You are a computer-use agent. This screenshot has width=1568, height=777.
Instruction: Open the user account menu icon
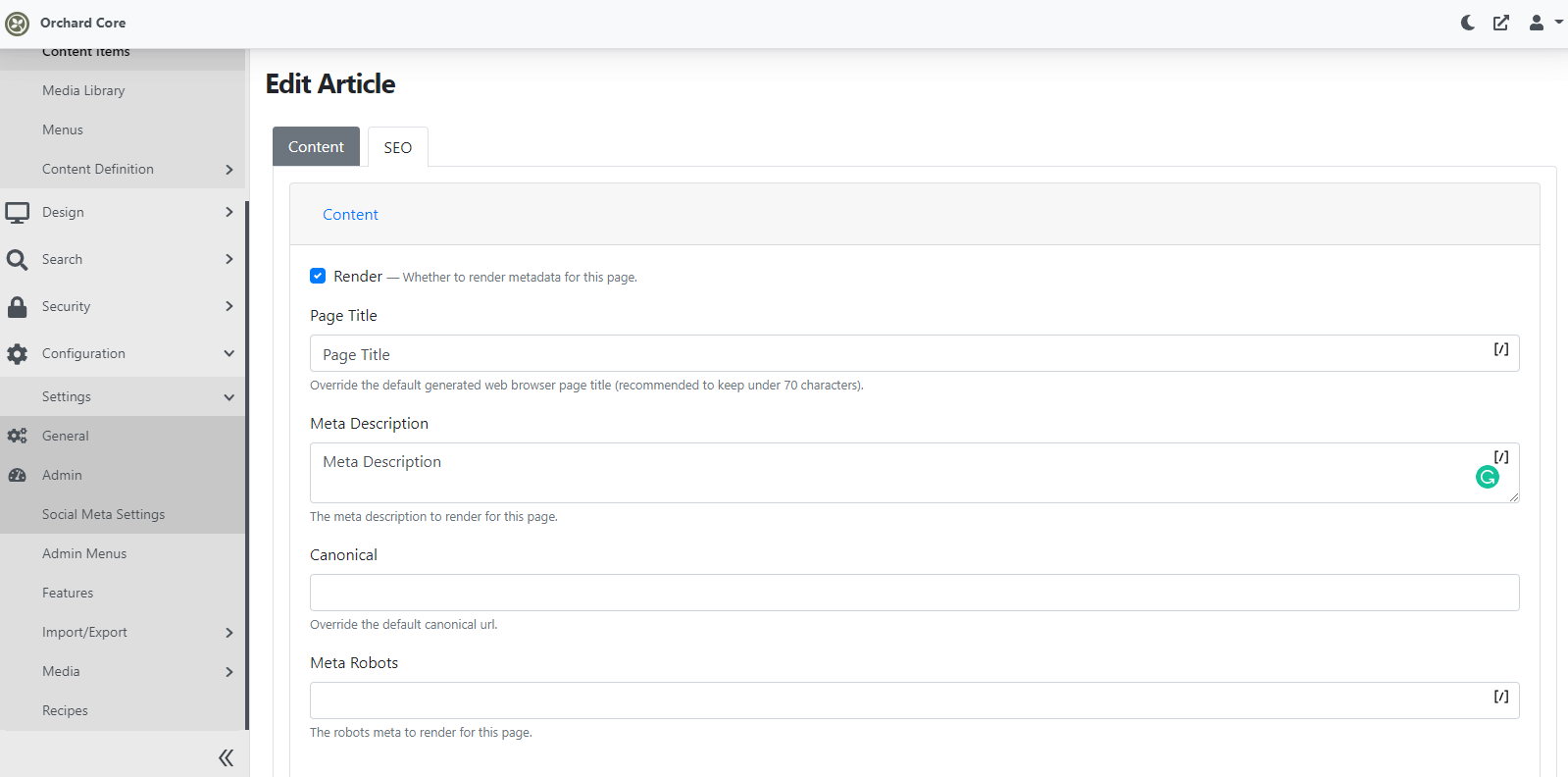pos(1537,23)
